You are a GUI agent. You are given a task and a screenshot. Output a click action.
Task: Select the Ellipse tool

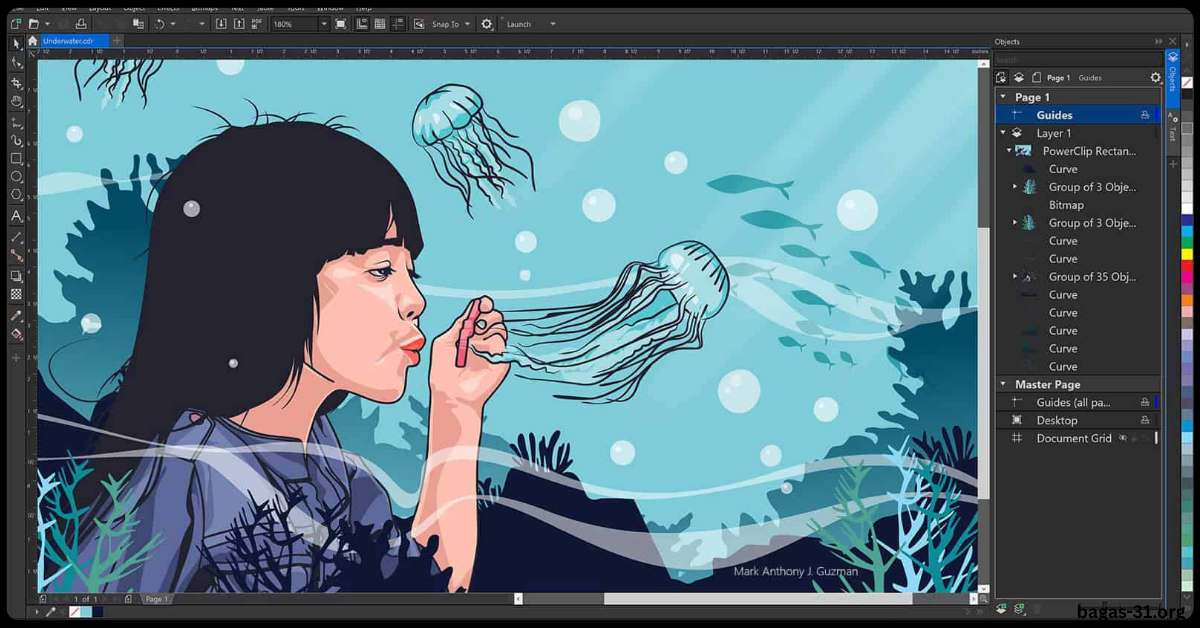16,176
